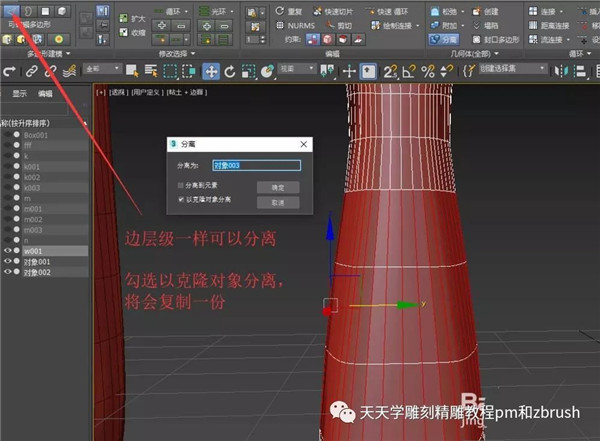The height and width of the screenshot is (441, 600).
Task: Click the Select Object cursor icon
Action: click(x=132, y=71)
